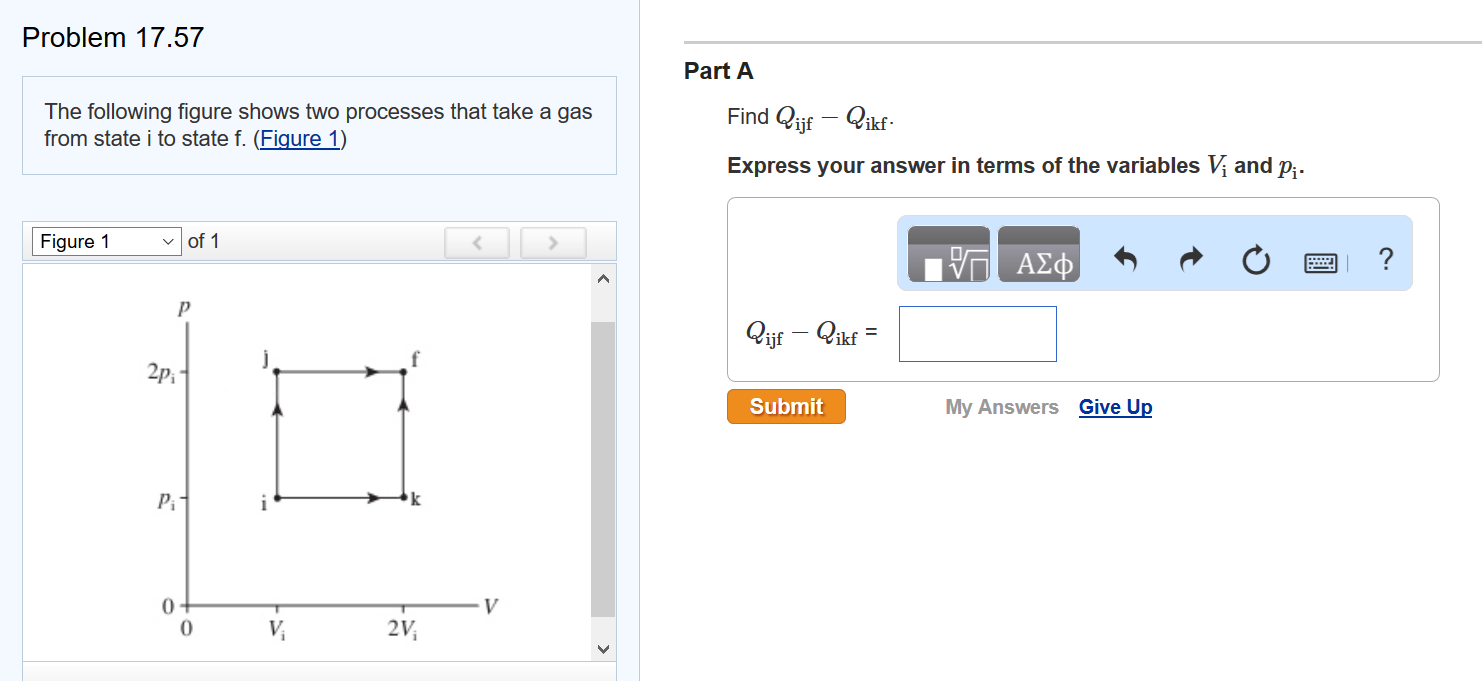Click inside the answer input box

(977, 333)
